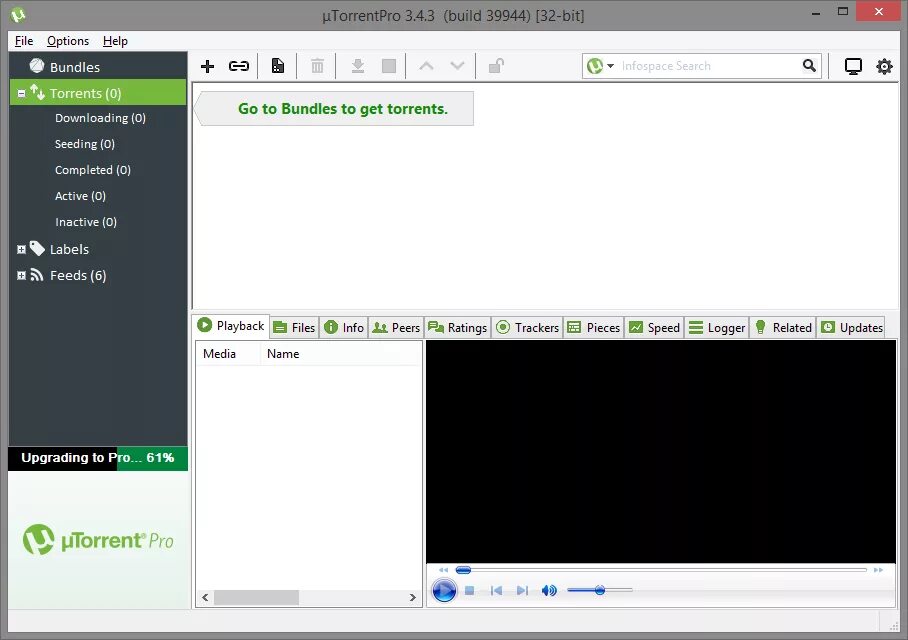This screenshot has height=640, width=908.
Task: Select the Active (0) category
Action: (x=80, y=196)
